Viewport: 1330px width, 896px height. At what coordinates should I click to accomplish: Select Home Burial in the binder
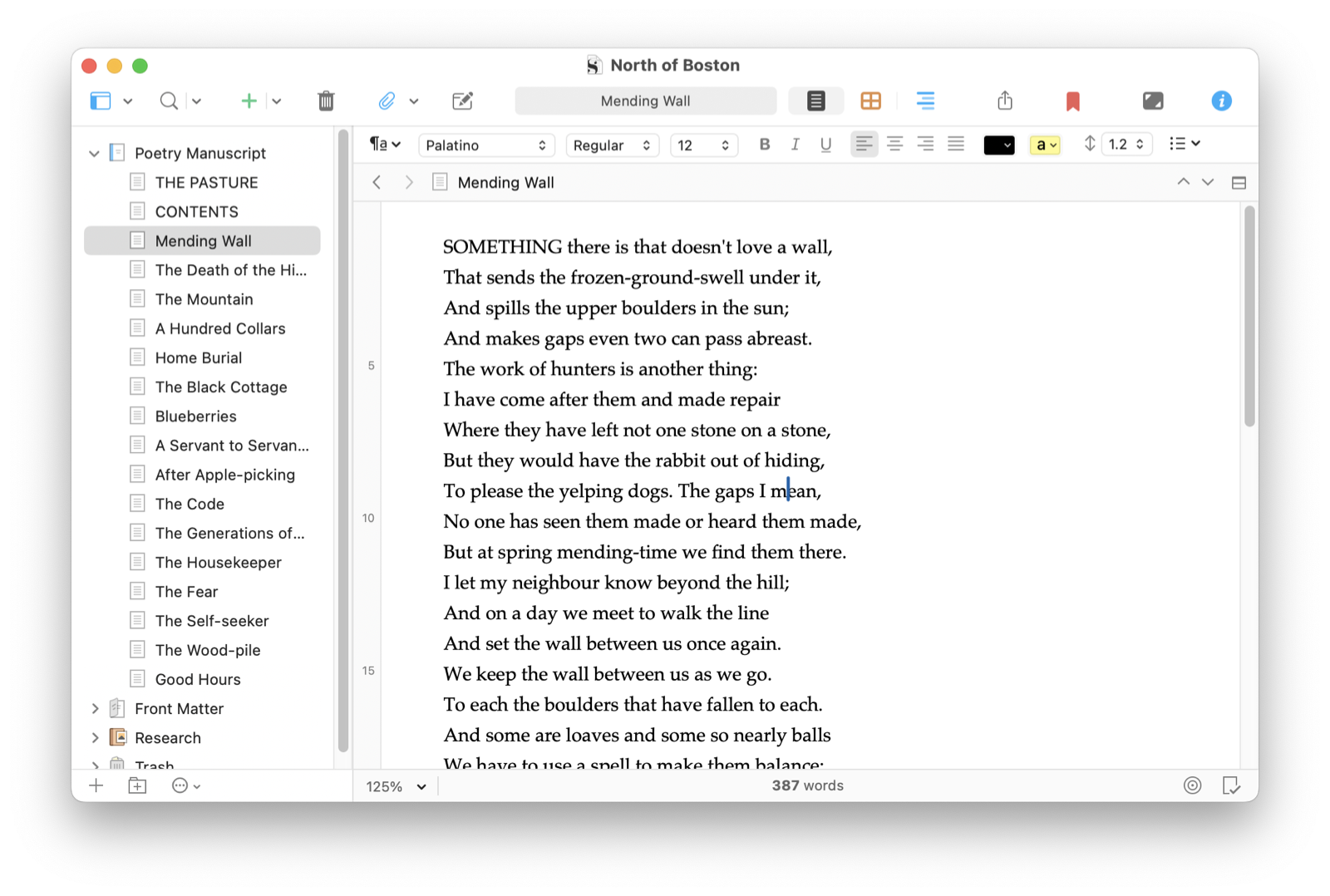click(198, 358)
